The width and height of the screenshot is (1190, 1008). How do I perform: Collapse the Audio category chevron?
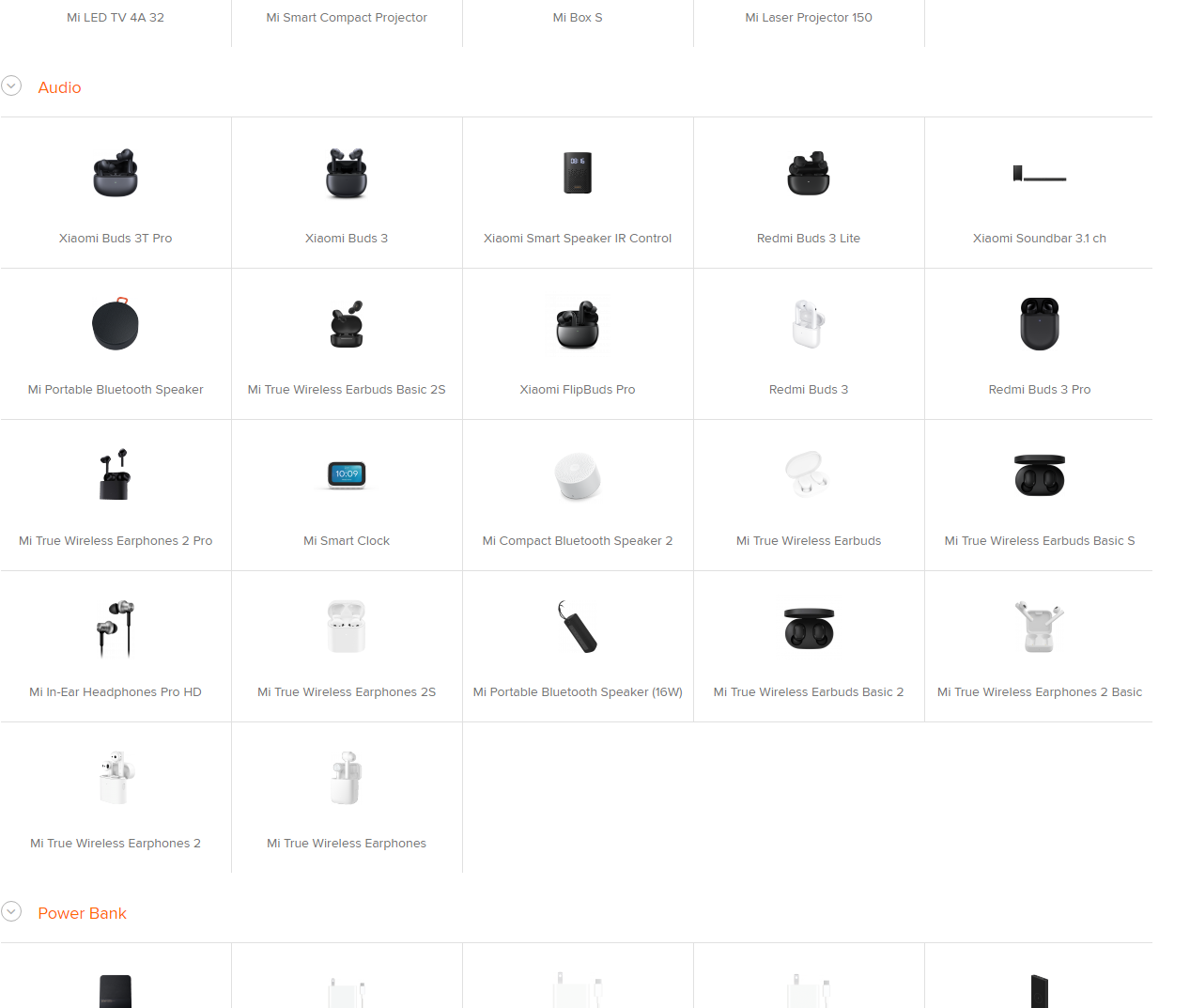[x=11, y=85]
